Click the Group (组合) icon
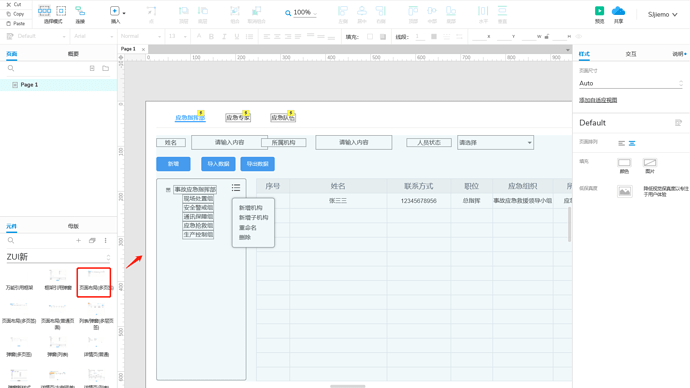Screen dimensions: 690x388 (x=235, y=11)
